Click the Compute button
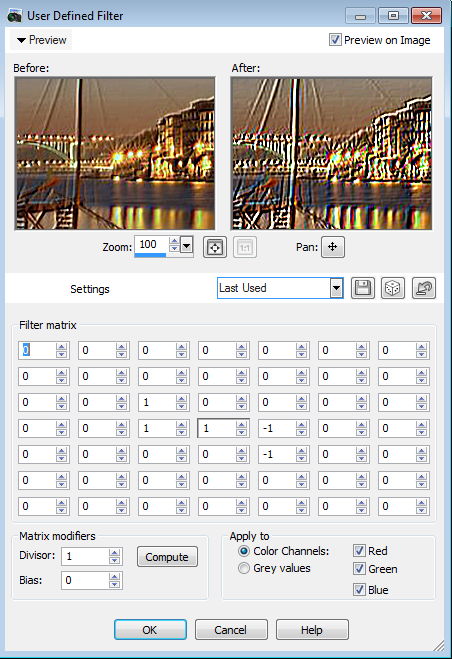 click(x=167, y=557)
